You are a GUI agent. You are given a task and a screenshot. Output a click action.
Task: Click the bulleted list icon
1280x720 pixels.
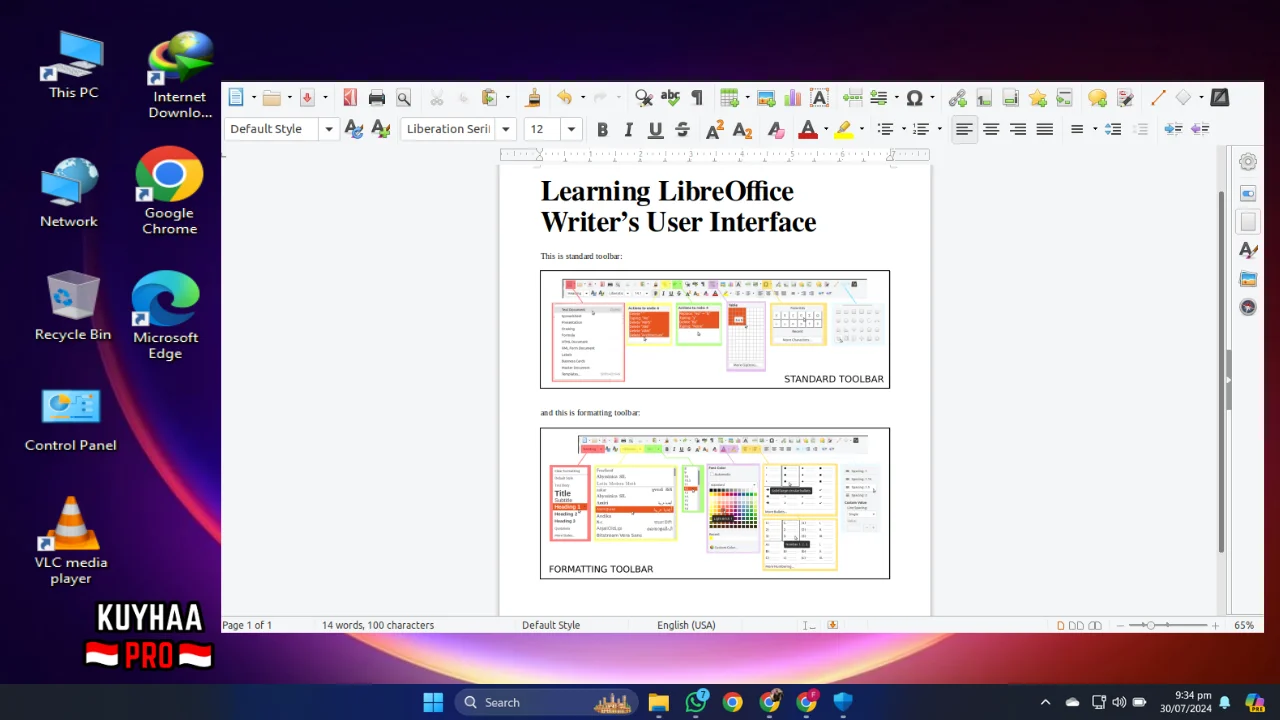click(885, 129)
